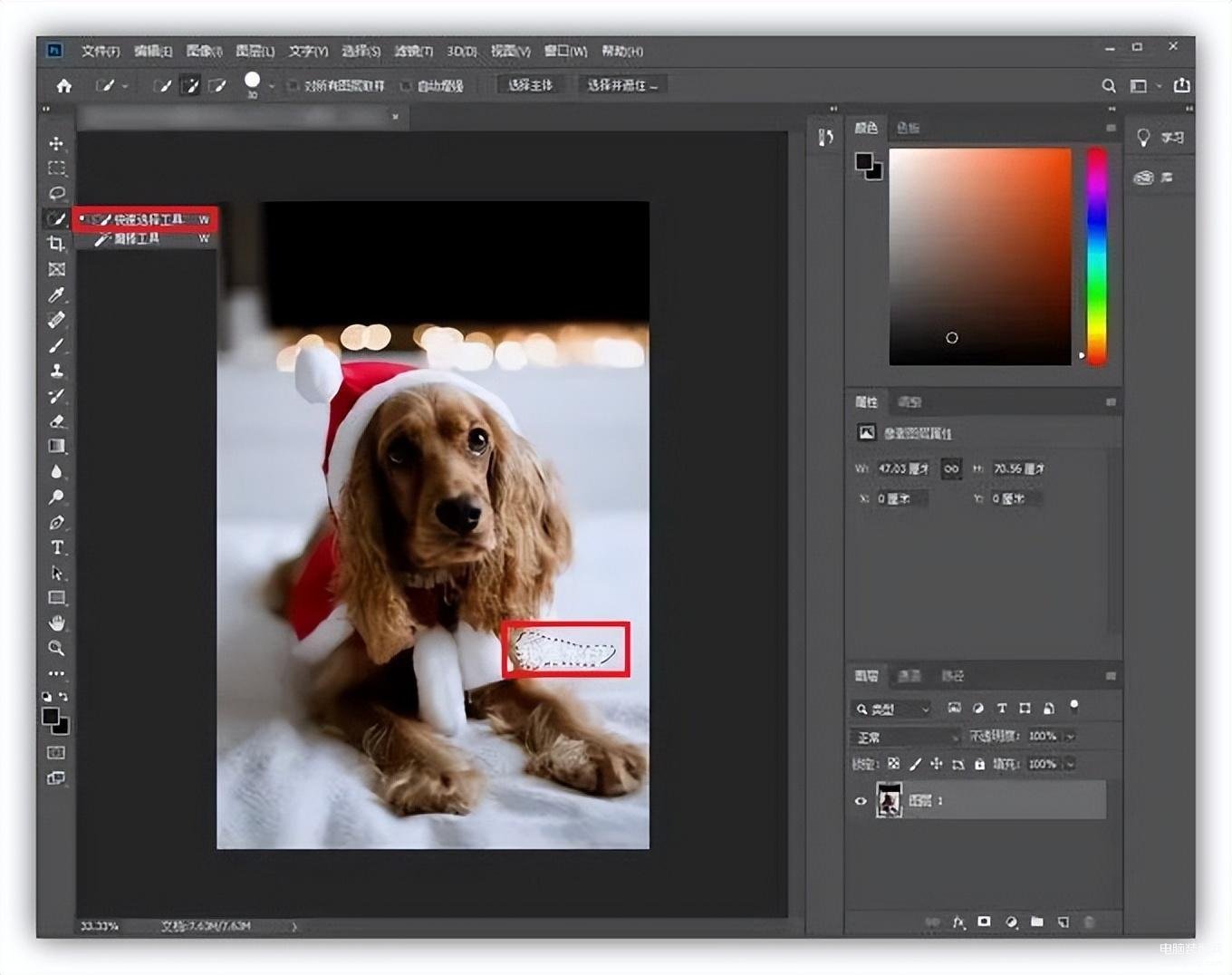Enable the sample all layers checkbox
The height and width of the screenshot is (975, 1232).
[x=293, y=86]
